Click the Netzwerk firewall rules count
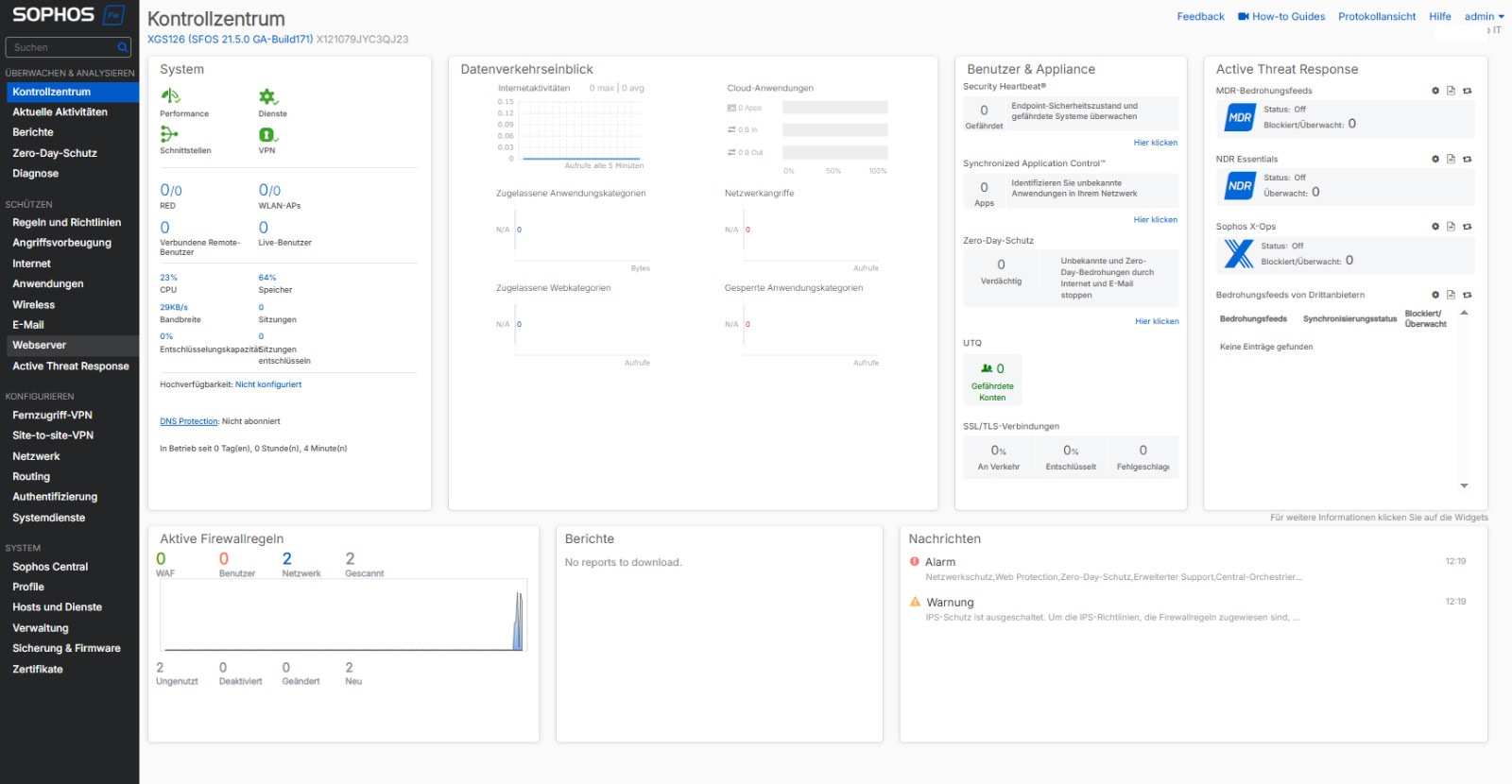This screenshot has height=784, width=1512. [287, 559]
